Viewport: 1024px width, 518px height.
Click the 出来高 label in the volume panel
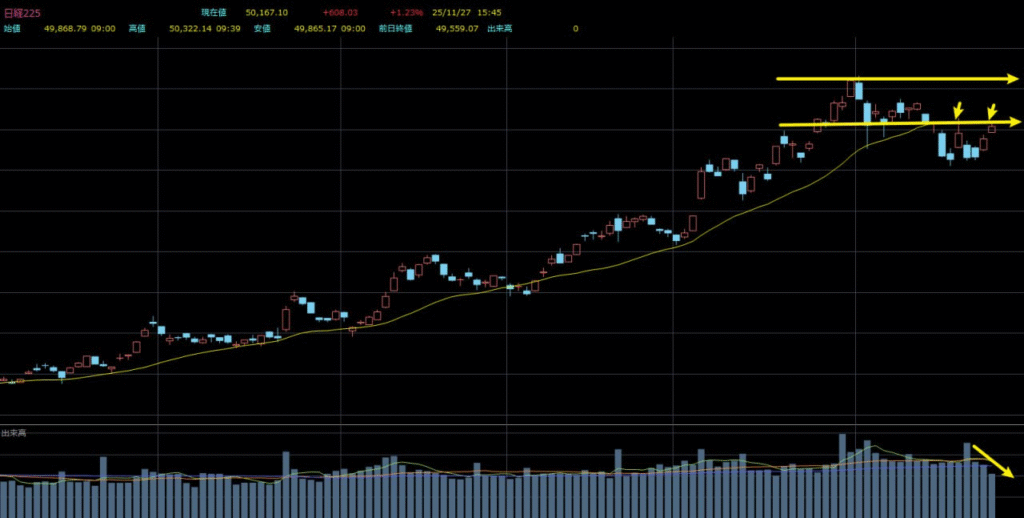pyautogui.click(x=14, y=433)
